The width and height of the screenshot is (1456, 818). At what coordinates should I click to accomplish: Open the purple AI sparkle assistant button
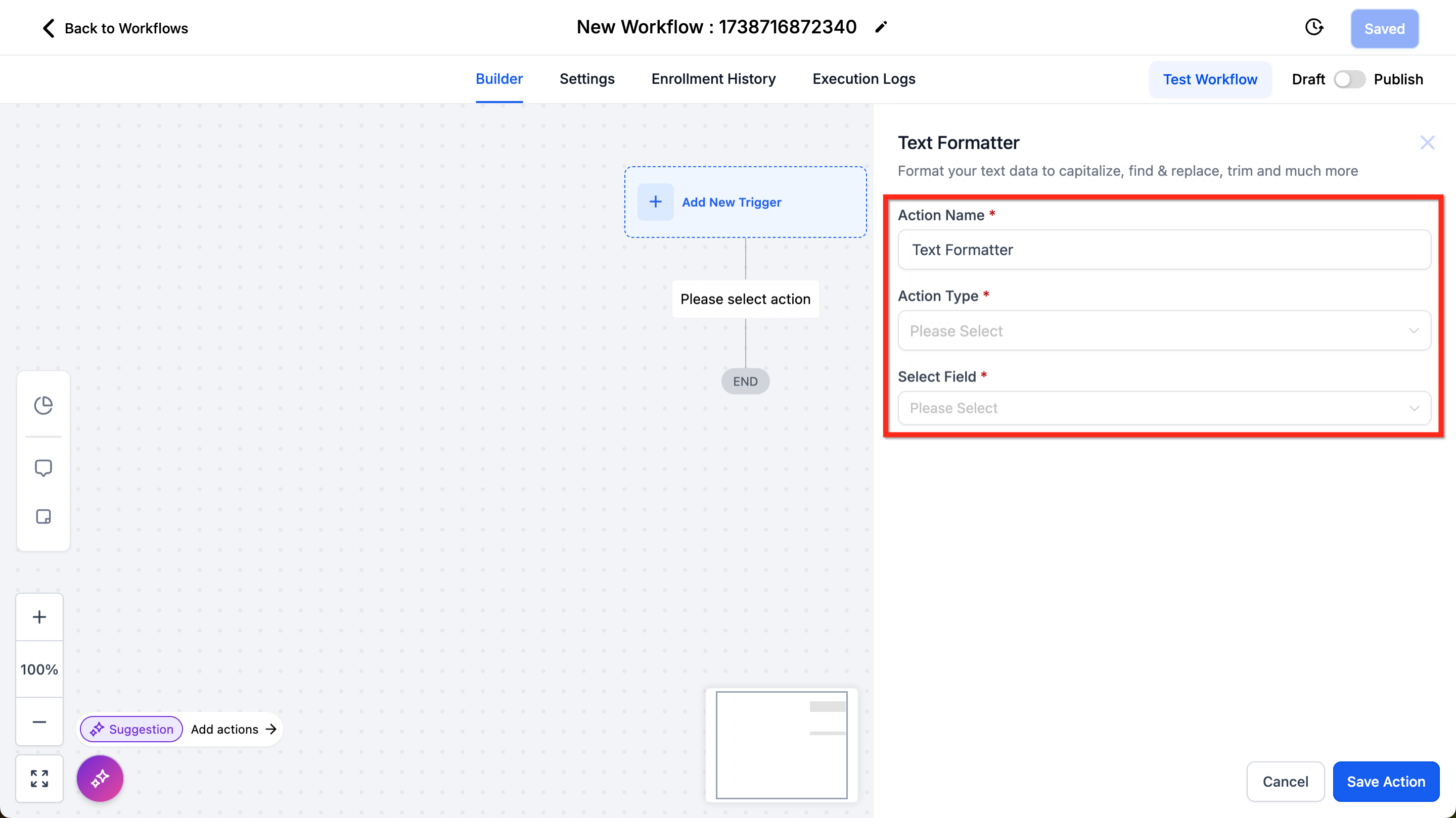(x=100, y=779)
